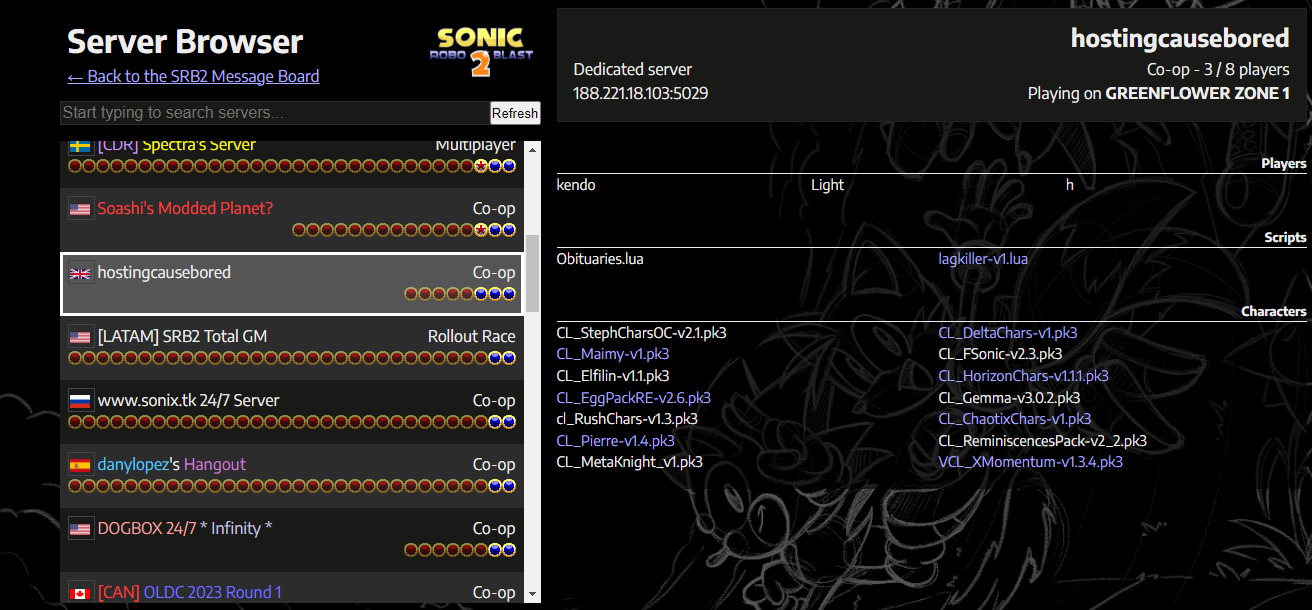Open the CL_Pierre-v1.4.pk3 link
Viewport: 1312px width, 610px height.
[615, 441]
